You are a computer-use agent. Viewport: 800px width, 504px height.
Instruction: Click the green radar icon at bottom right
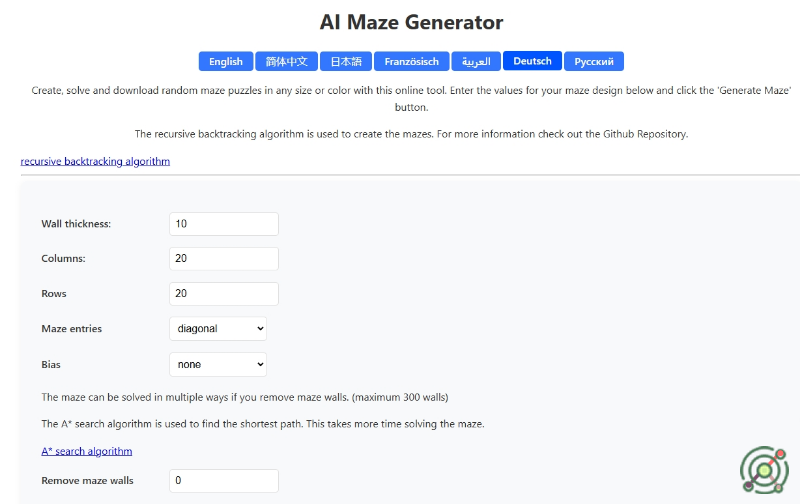click(x=764, y=467)
